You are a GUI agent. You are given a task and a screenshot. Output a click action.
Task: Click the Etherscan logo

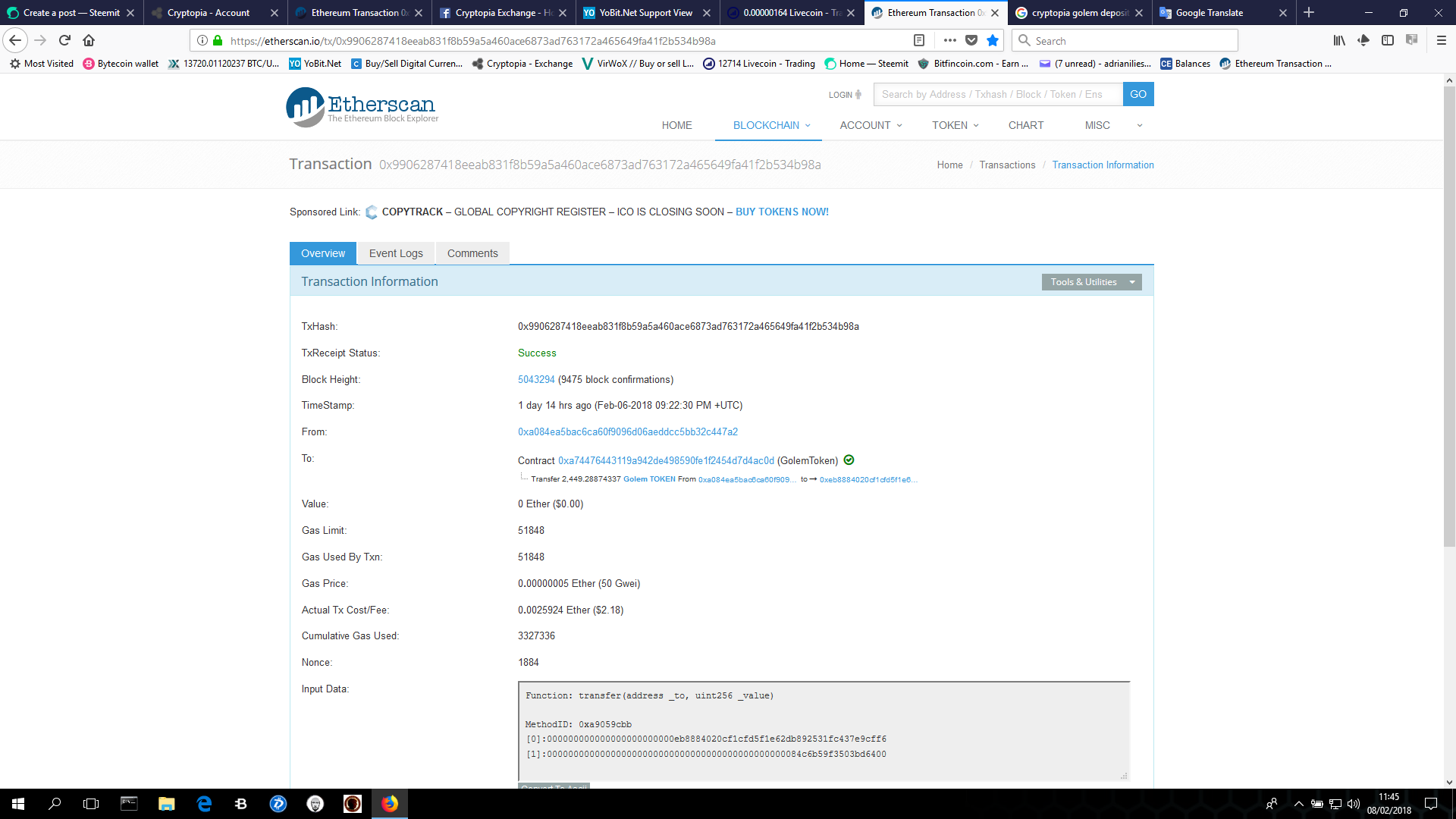pos(362,106)
